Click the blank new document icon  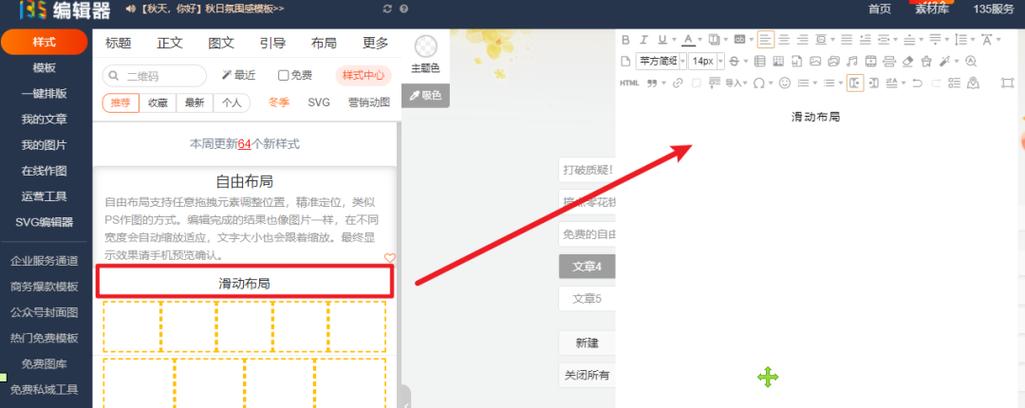click(x=625, y=61)
